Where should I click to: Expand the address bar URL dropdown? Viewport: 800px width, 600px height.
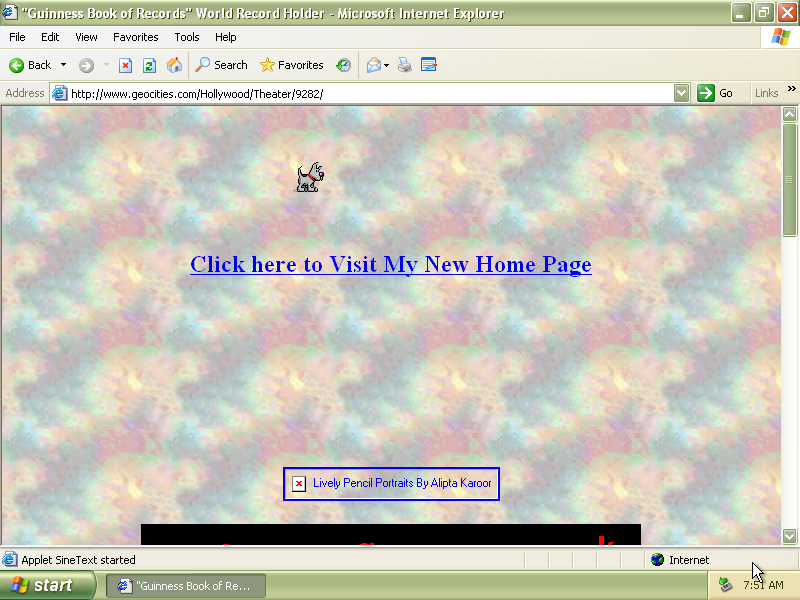click(x=681, y=93)
